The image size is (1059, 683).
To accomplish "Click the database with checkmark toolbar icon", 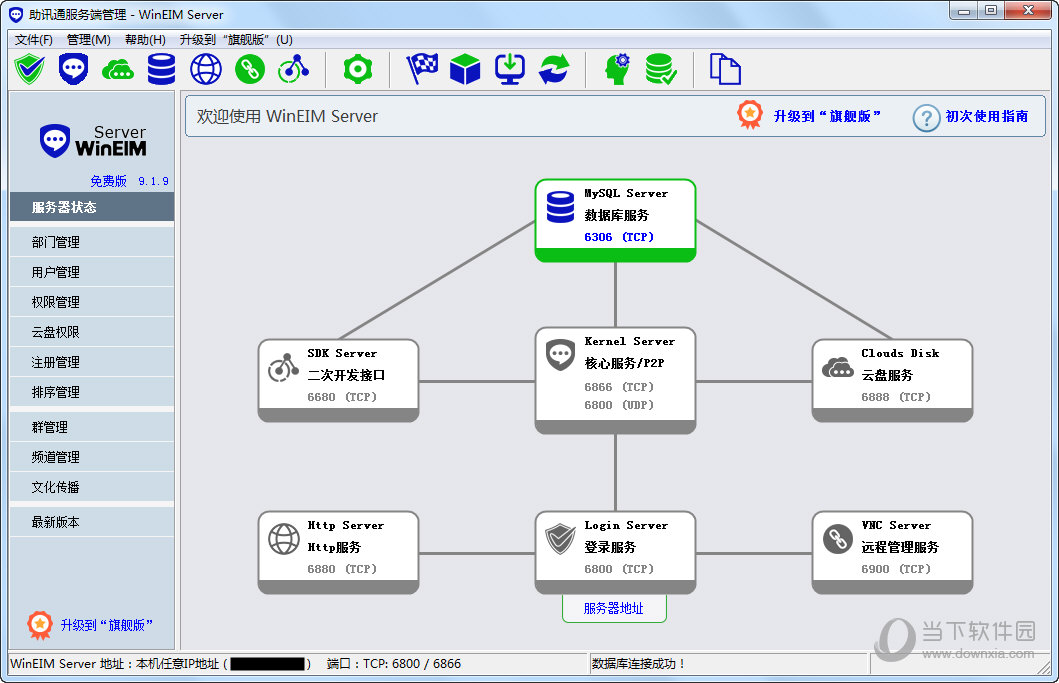I will tap(661, 69).
